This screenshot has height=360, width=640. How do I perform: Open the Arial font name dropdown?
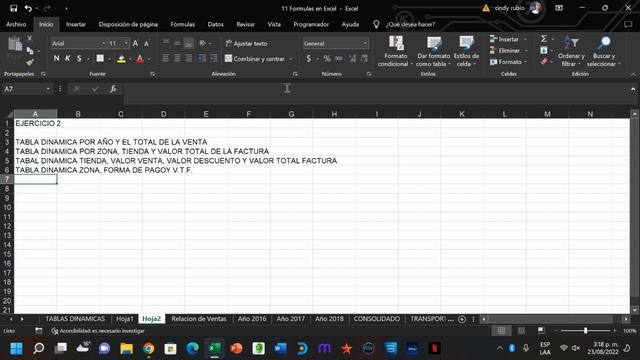103,43
